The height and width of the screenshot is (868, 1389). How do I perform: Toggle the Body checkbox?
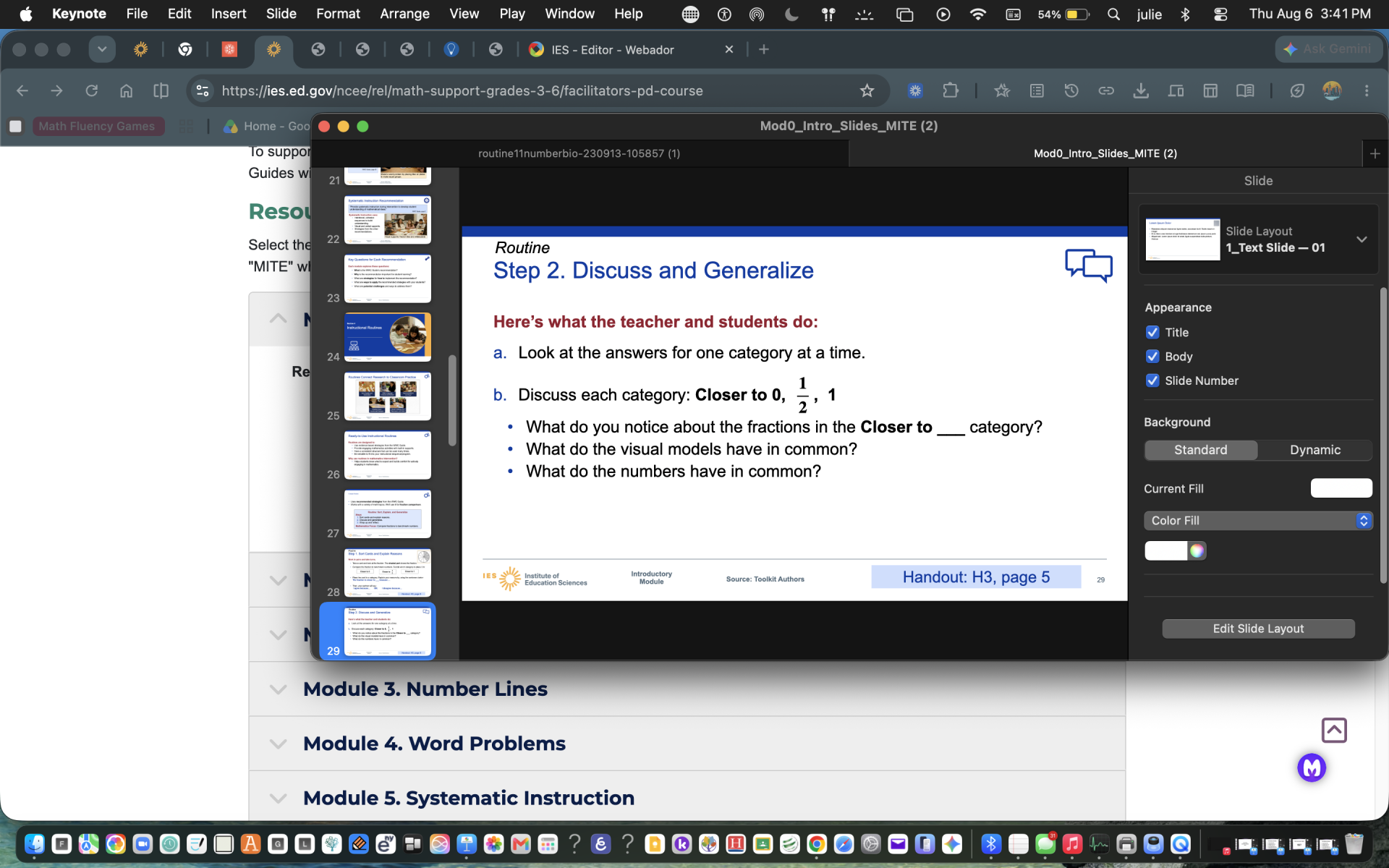(1152, 356)
